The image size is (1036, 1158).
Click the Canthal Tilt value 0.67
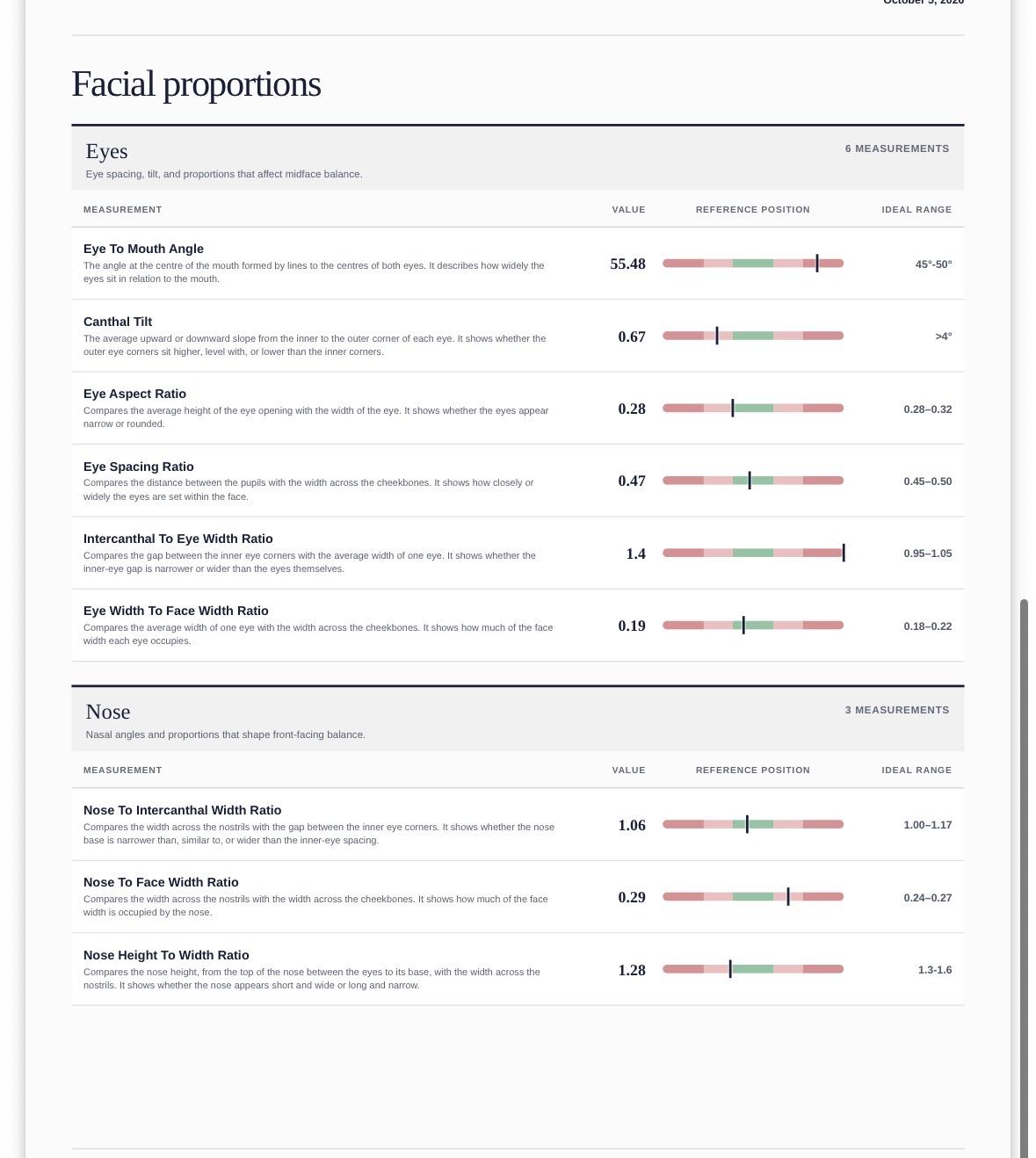click(x=632, y=337)
